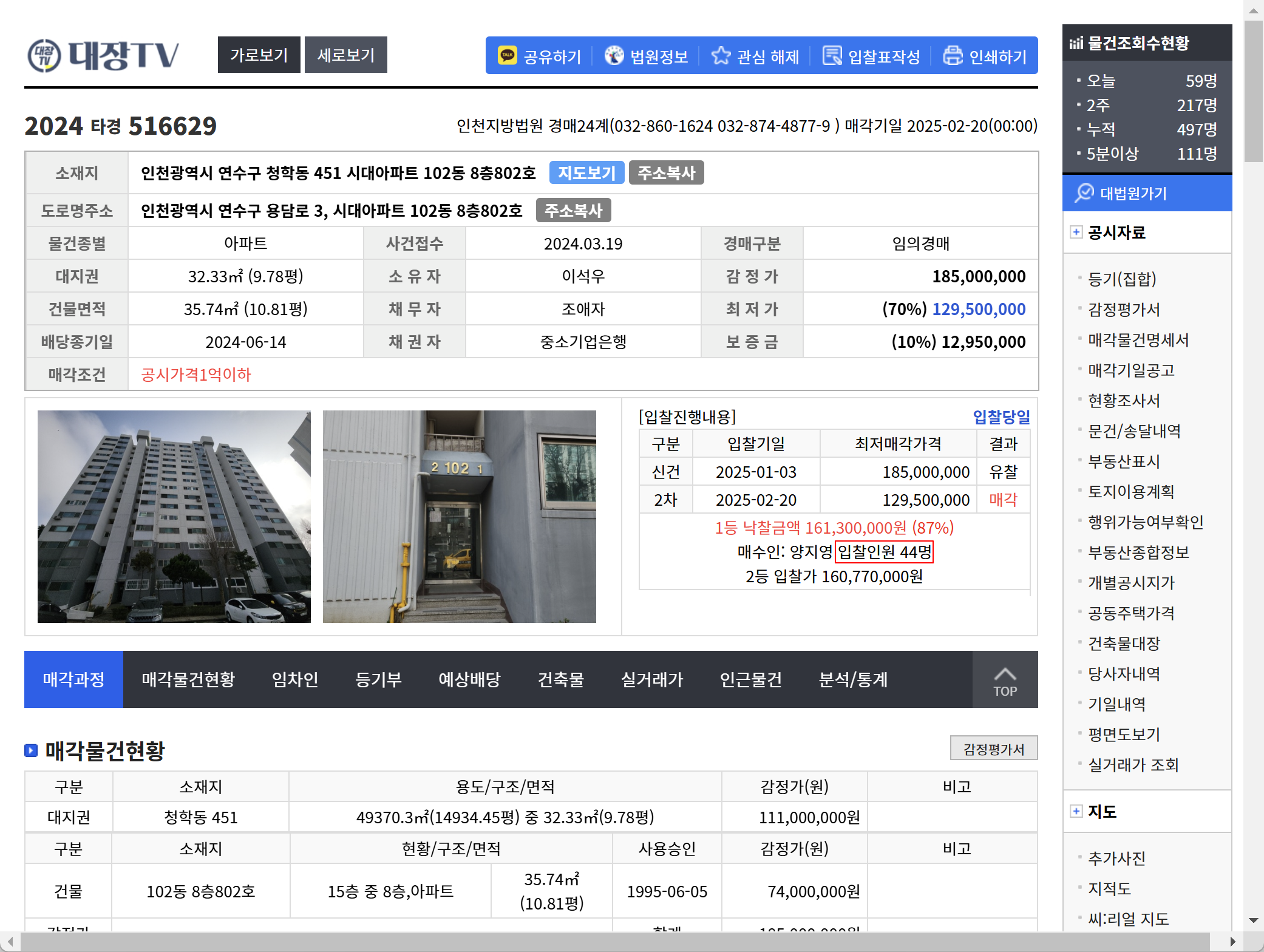Click the star icon to remove from favorites

[721, 56]
